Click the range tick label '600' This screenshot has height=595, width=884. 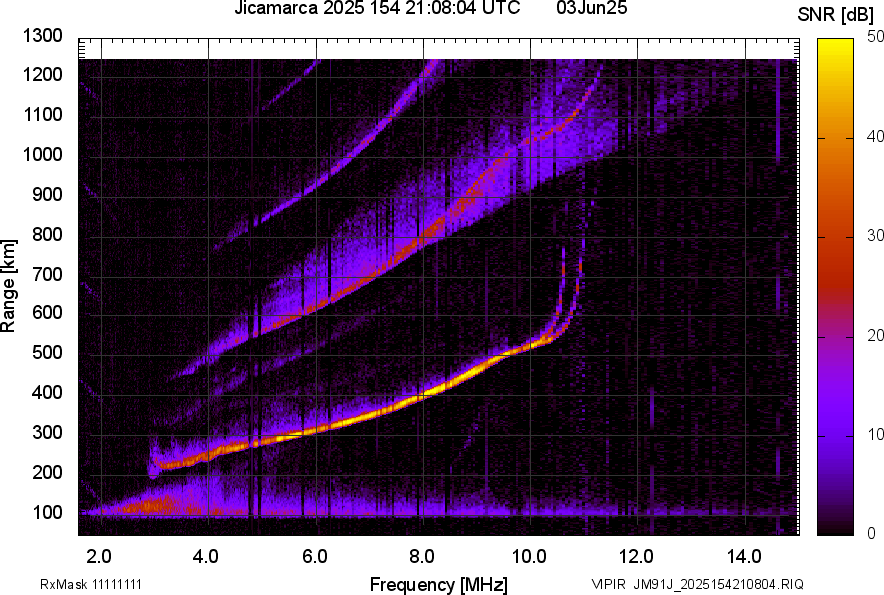47,312
